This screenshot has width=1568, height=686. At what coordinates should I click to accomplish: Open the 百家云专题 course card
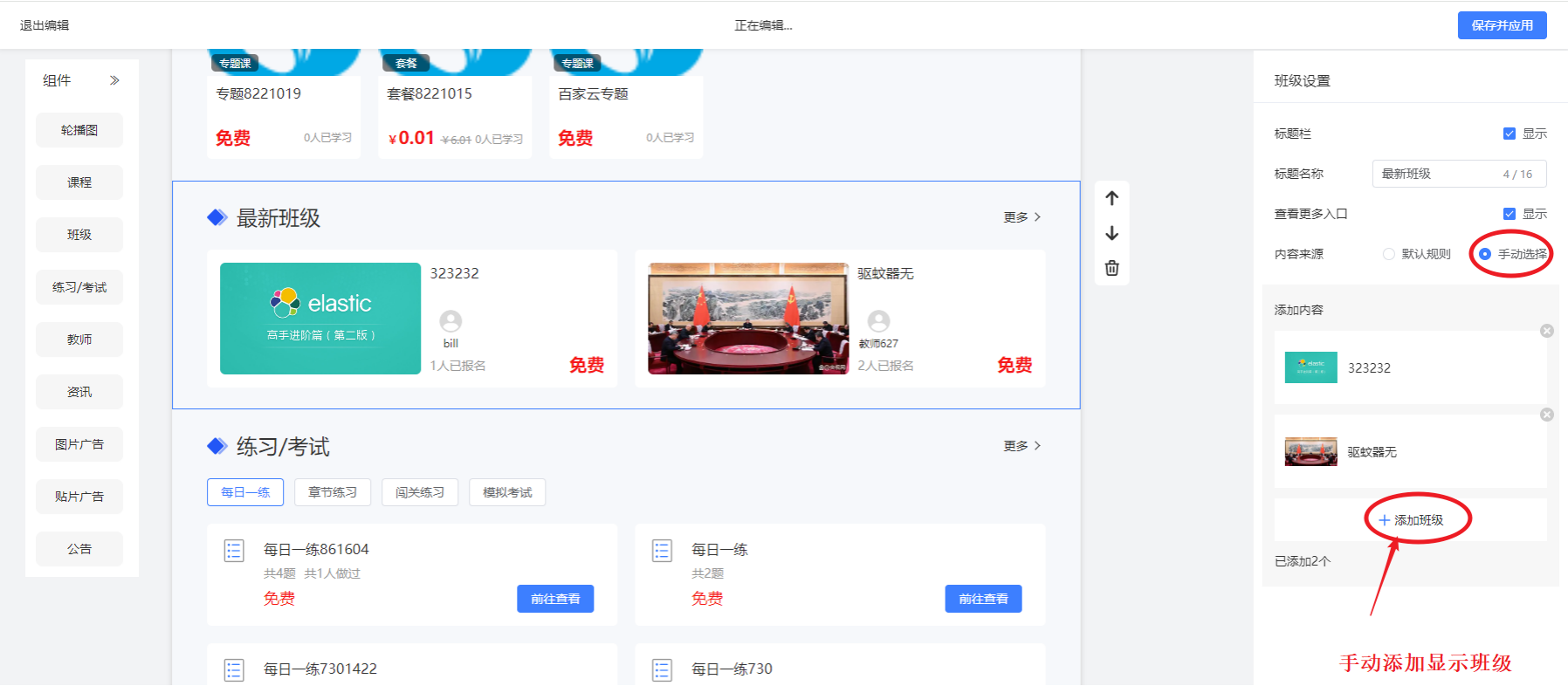coord(626,104)
